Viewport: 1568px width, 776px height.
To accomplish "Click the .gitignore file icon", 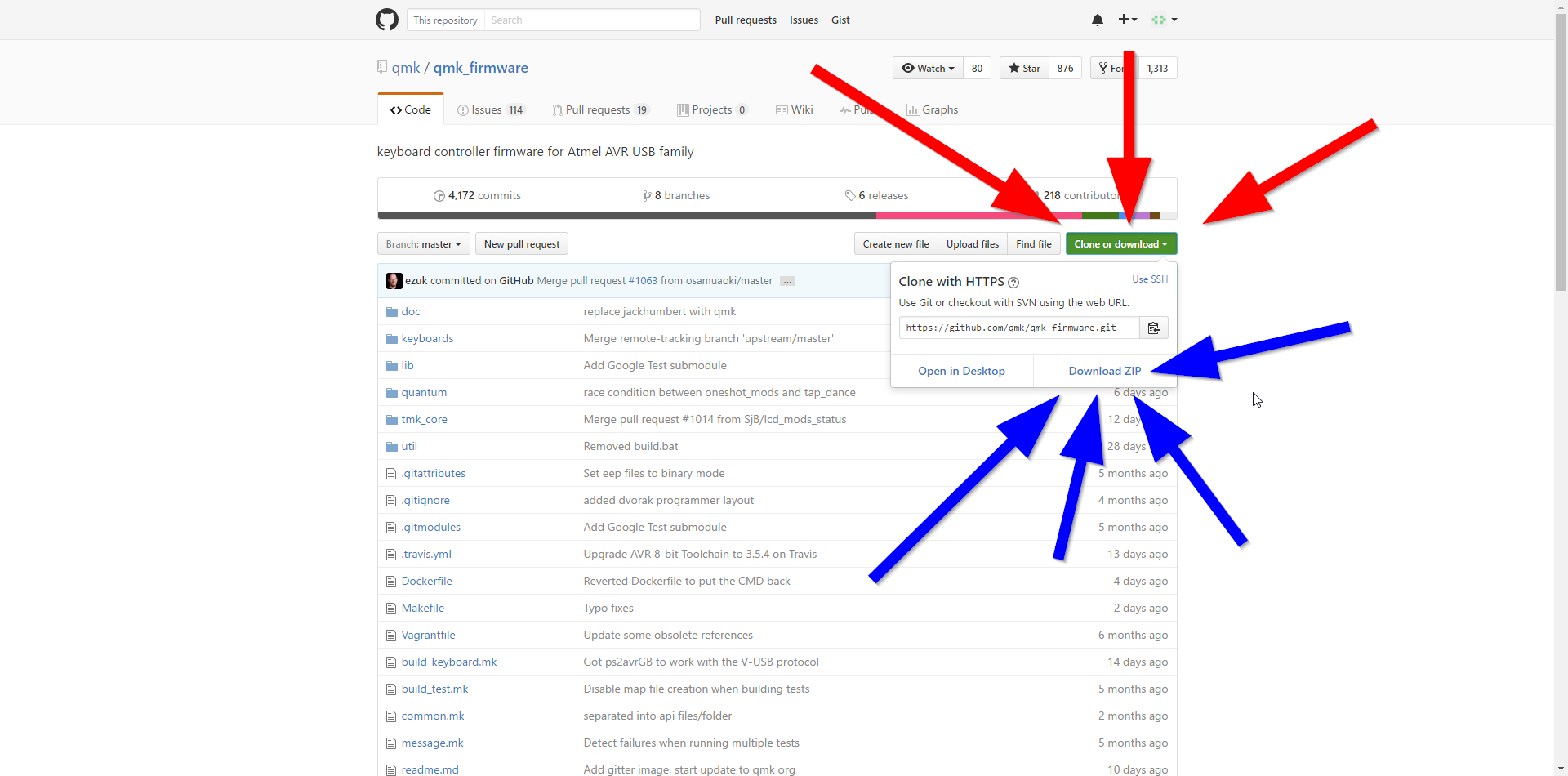I will coord(391,501).
